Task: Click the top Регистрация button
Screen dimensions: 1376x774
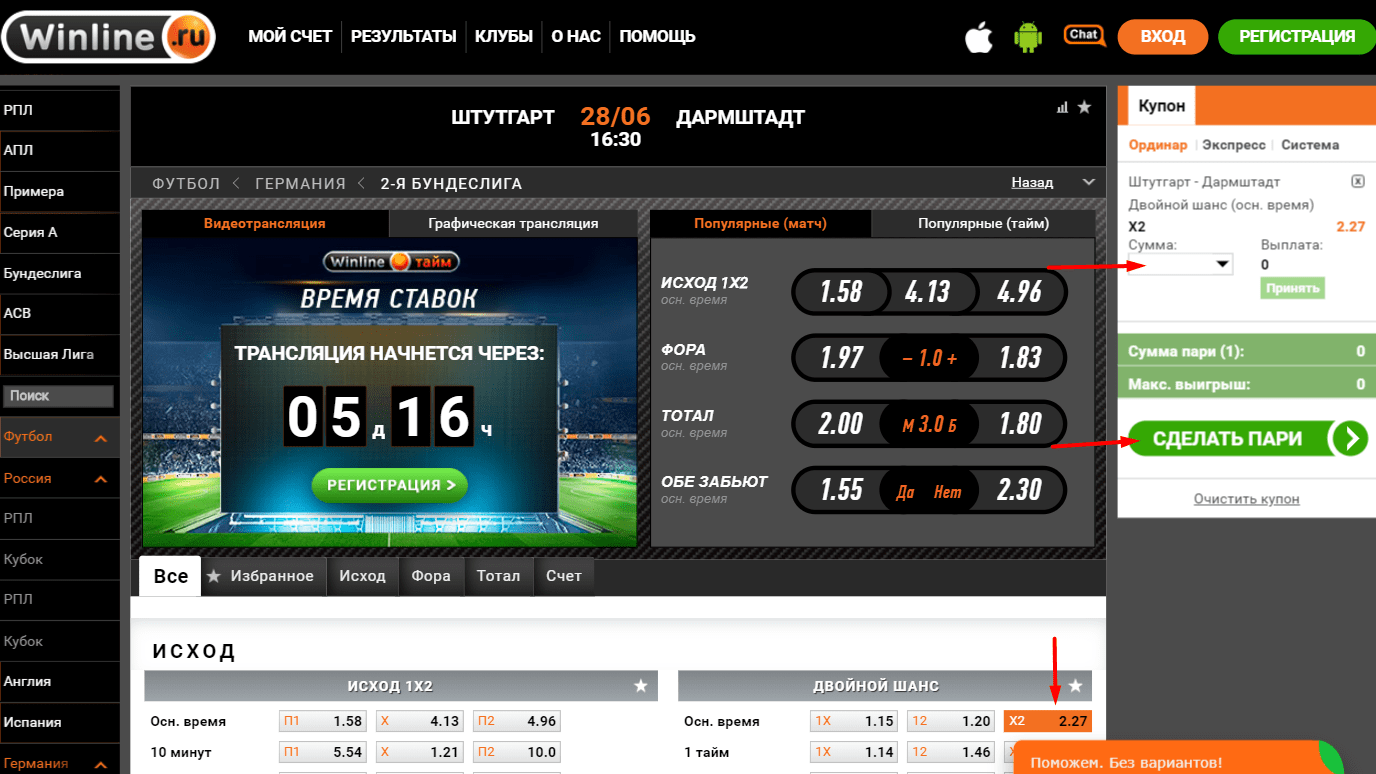Action: tap(1297, 37)
